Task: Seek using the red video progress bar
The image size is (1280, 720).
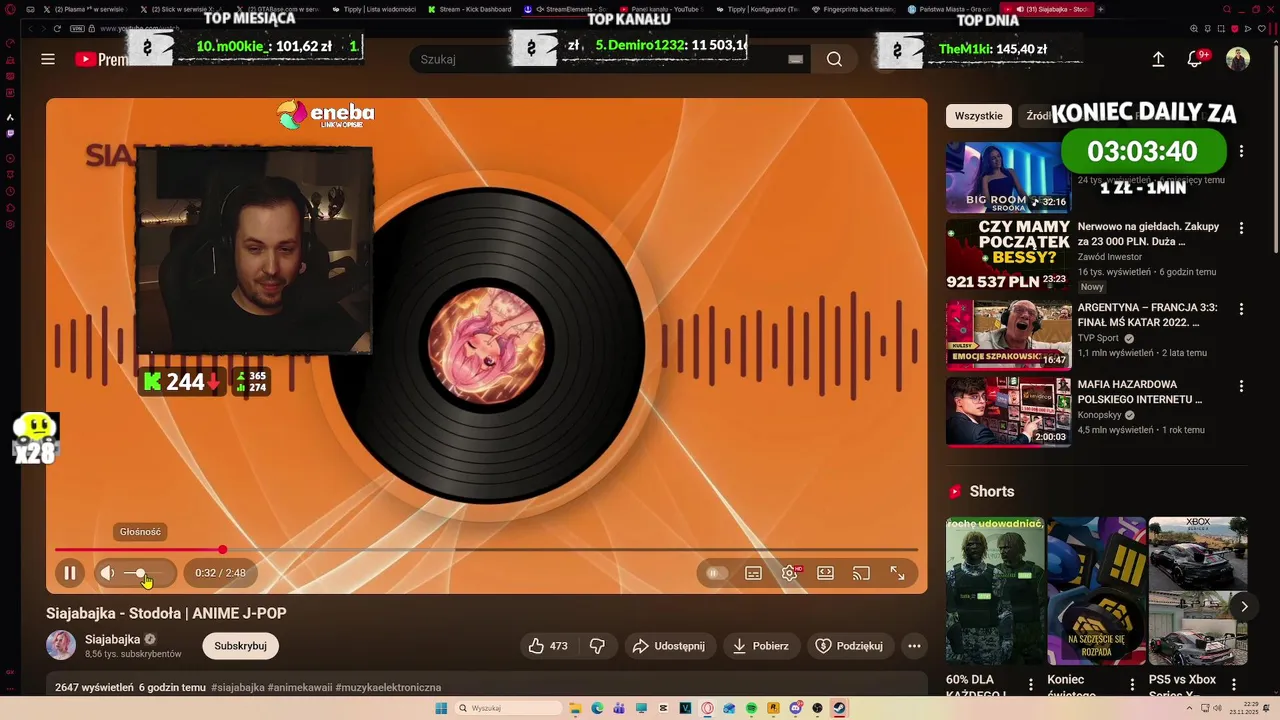Action: coord(486,549)
